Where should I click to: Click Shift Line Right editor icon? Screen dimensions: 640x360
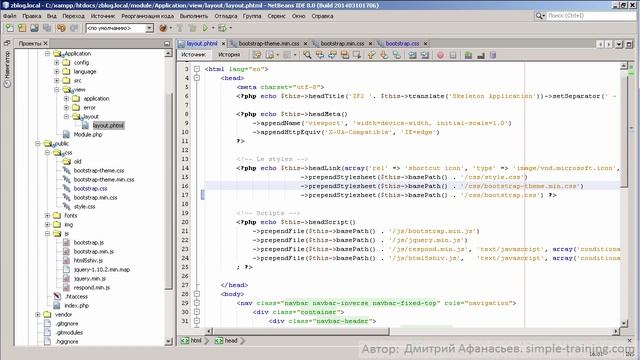tap(425, 55)
